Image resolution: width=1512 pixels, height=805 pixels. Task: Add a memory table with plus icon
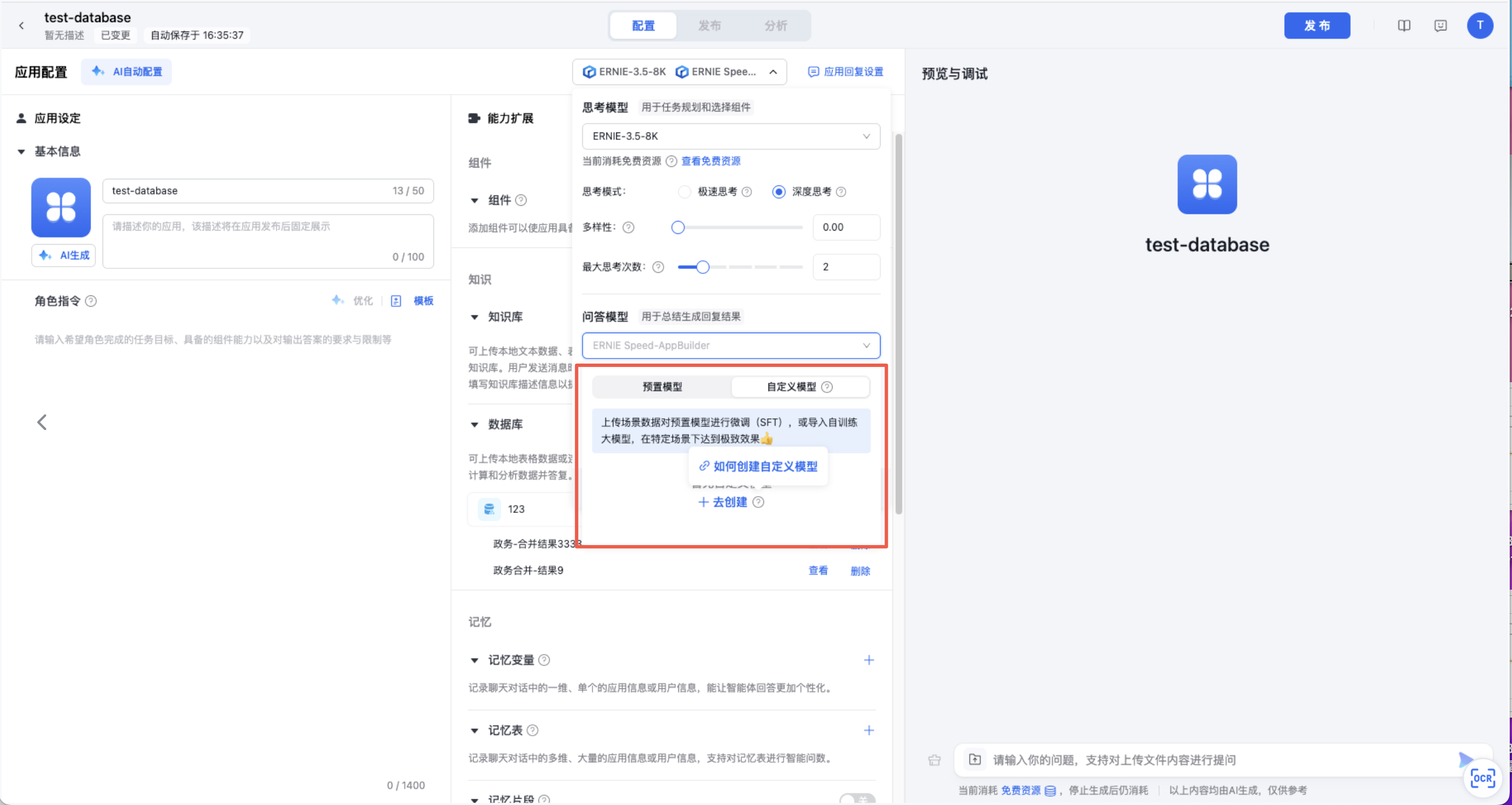coord(869,730)
